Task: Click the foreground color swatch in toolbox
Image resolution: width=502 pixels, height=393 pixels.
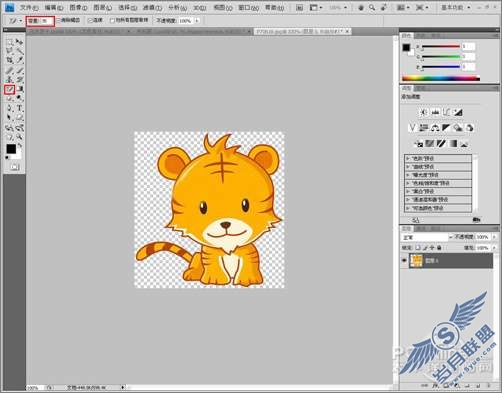Action: pyautogui.click(x=11, y=149)
